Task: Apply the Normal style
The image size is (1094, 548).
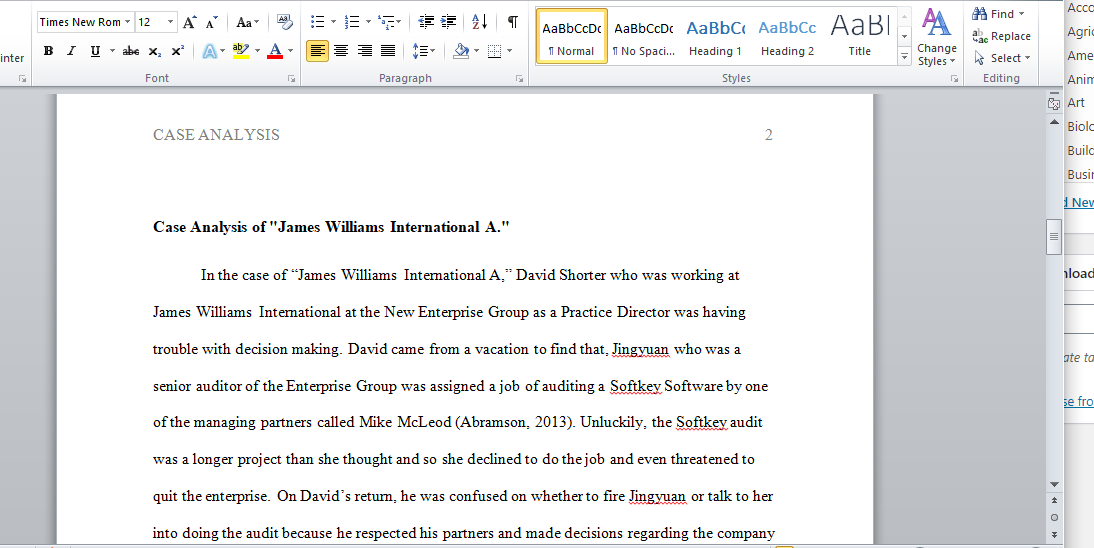Action: (x=571, y=36)
